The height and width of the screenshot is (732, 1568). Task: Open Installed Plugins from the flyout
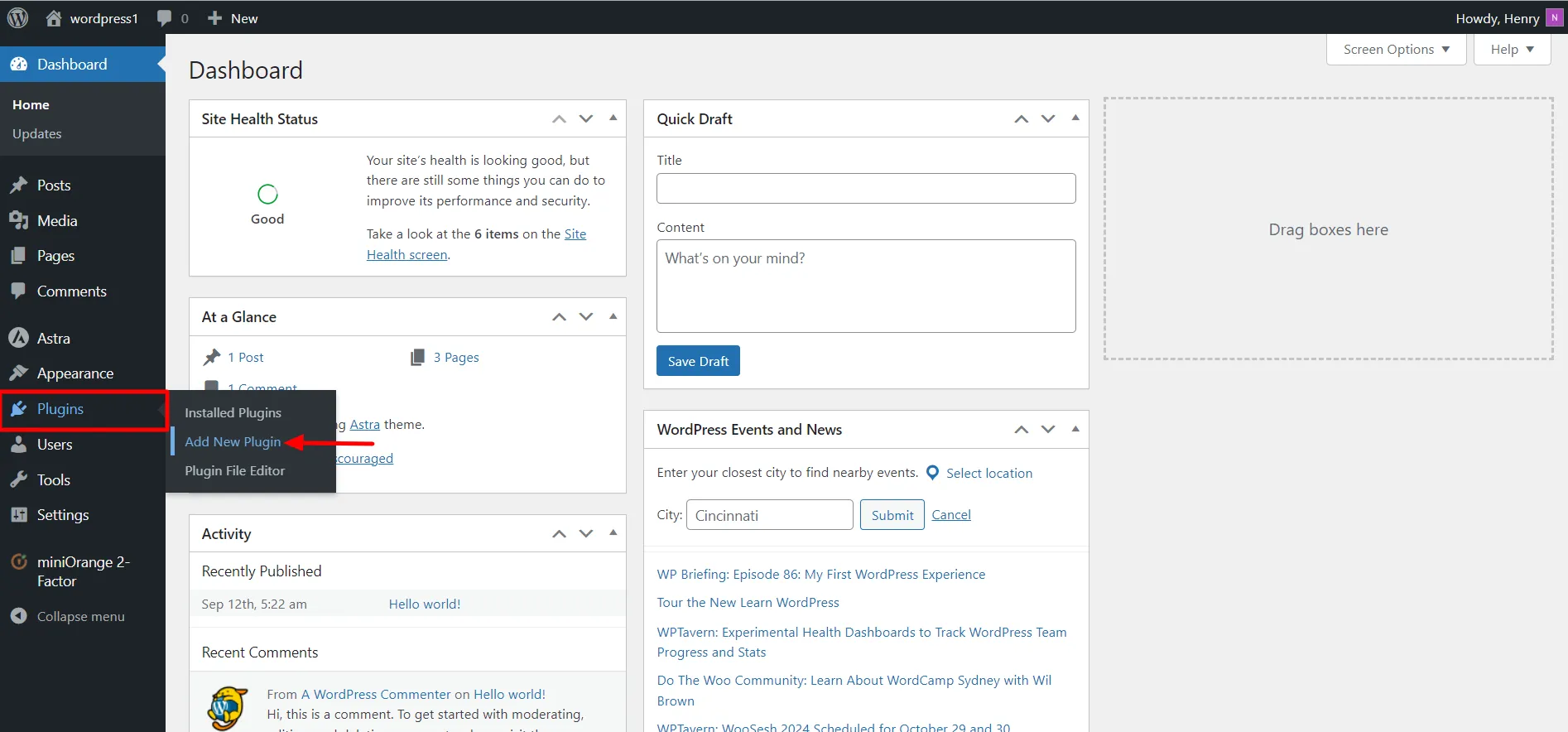[233, 412]
